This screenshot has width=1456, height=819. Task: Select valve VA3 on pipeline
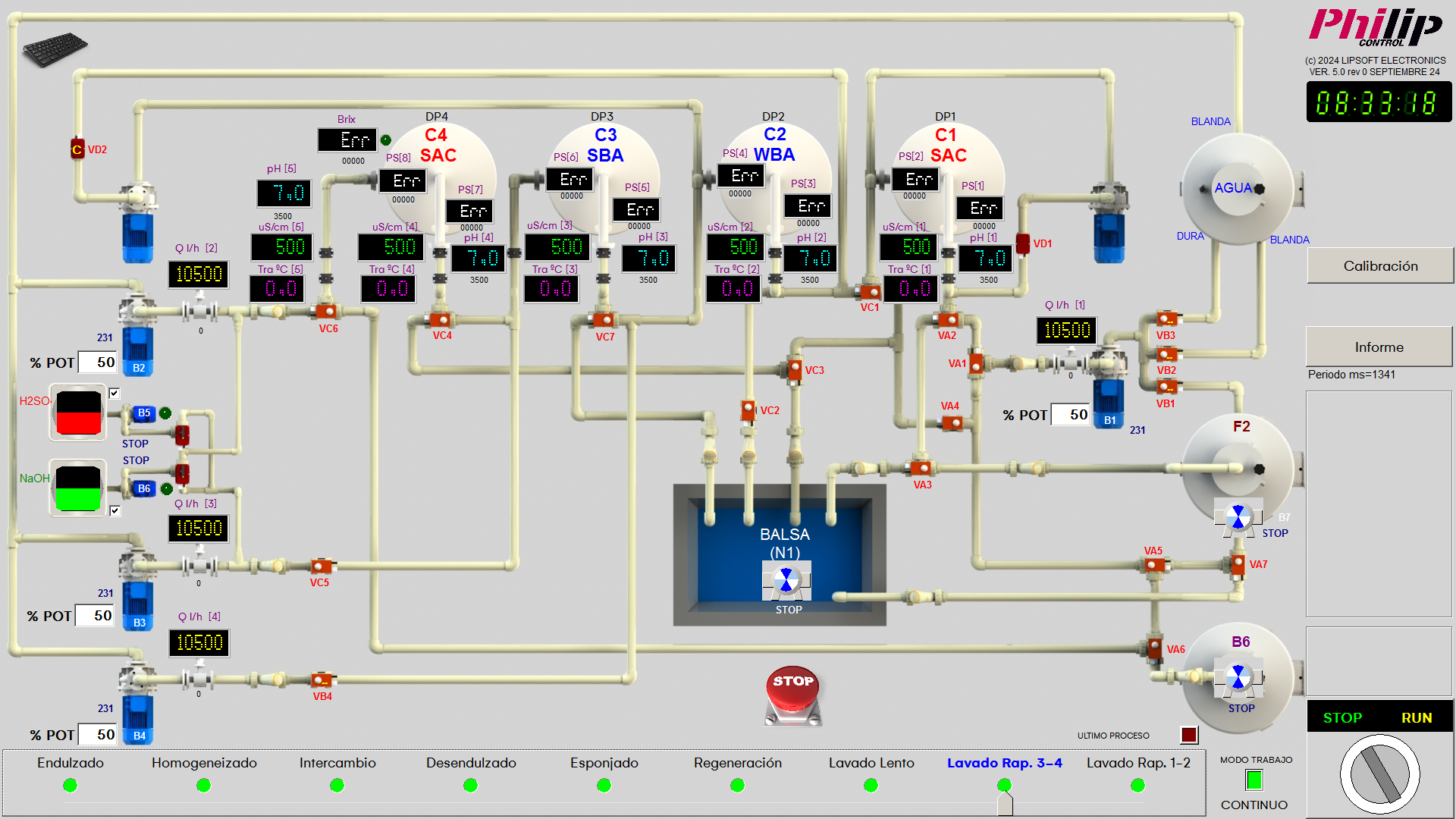click(x=921, y=468)
